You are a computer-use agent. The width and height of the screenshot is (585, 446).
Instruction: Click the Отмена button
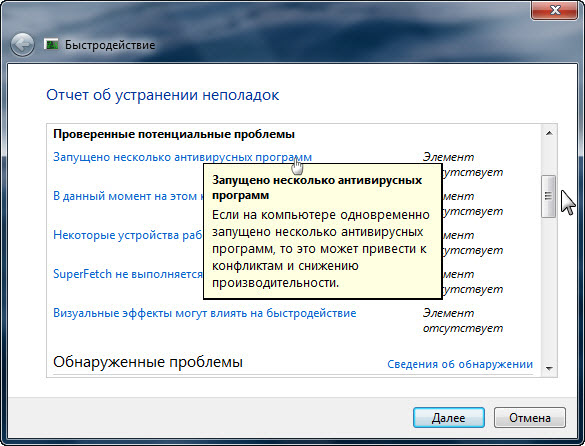point(530,418)
